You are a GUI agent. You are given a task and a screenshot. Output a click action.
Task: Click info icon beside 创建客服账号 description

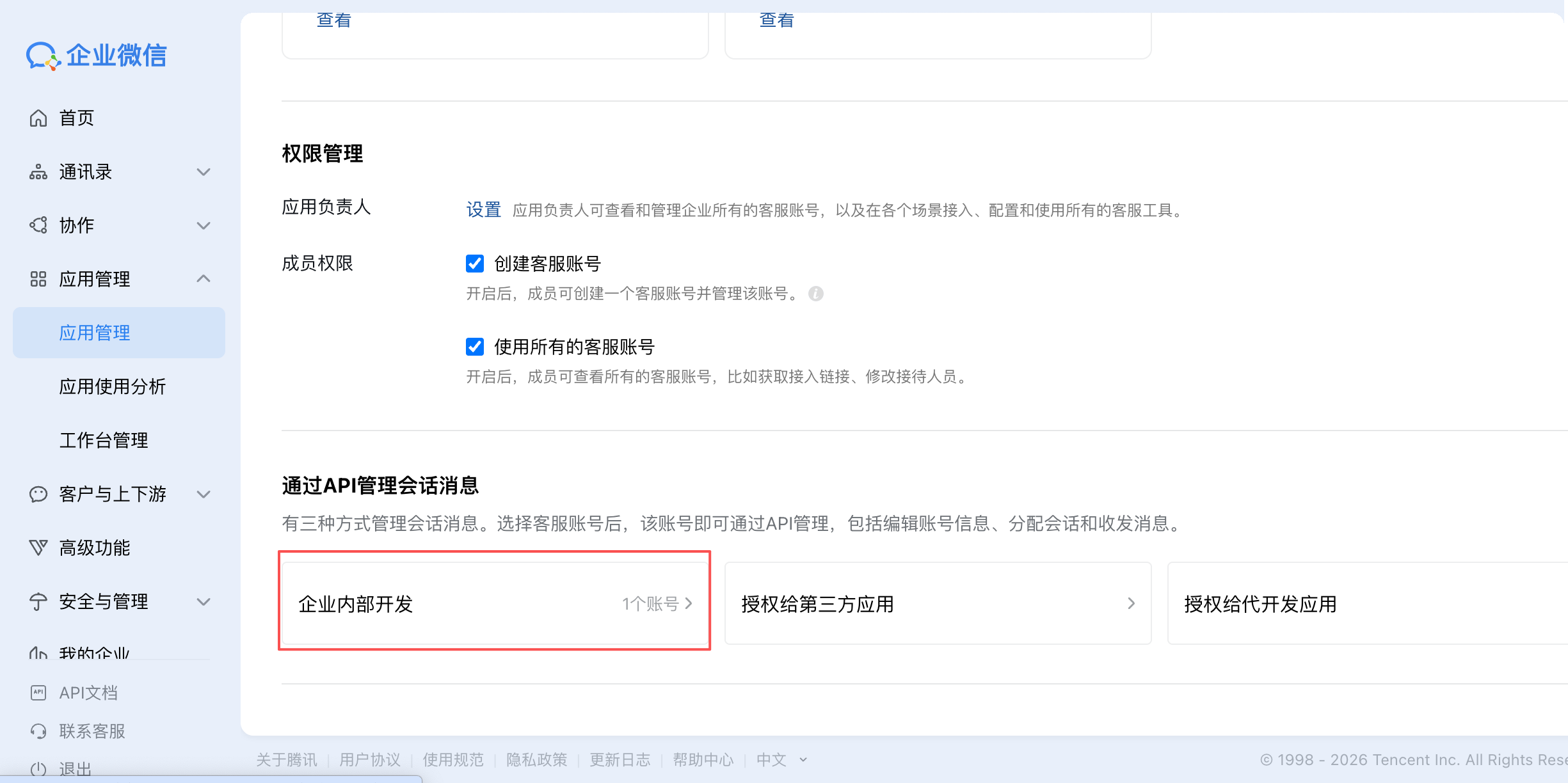pos(815,294)
